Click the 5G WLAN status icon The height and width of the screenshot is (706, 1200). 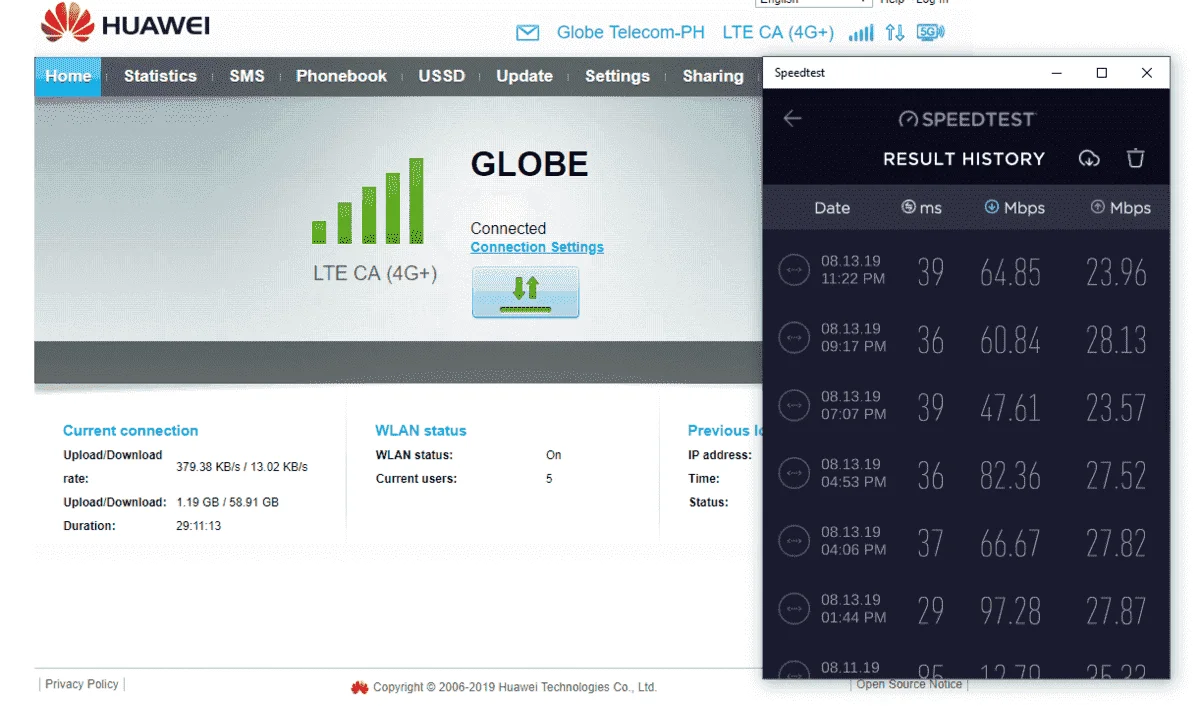click(x=930, y=33)
